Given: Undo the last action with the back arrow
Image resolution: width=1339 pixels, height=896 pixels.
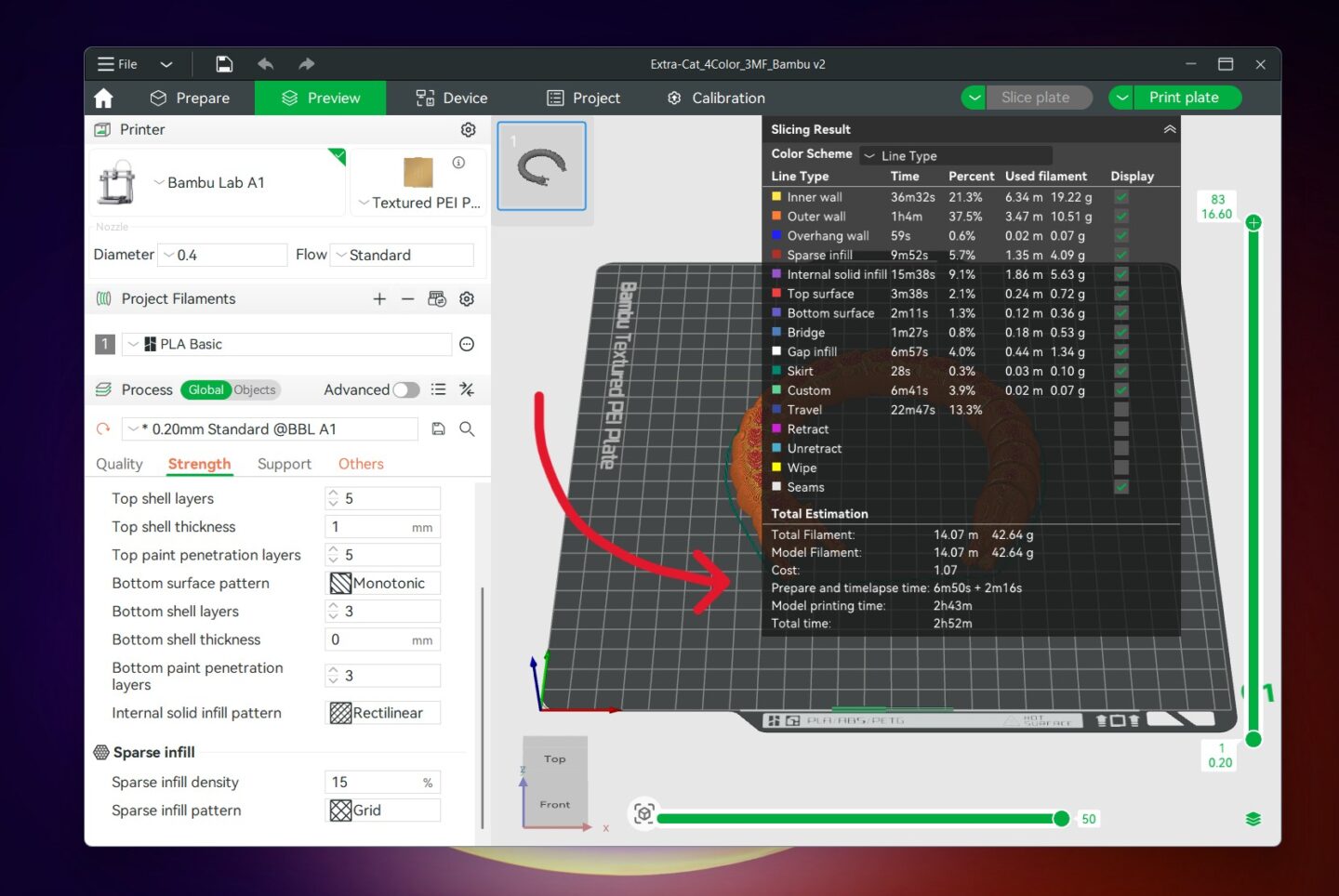Looking at the screenshot, I should tap(266, 64).
